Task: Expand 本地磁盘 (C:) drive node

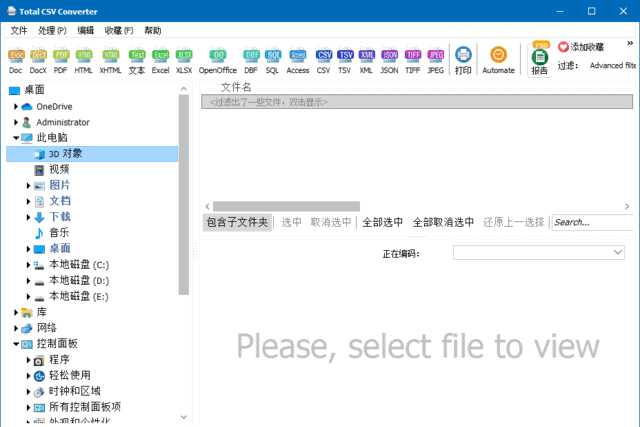Action: [28, 265]
